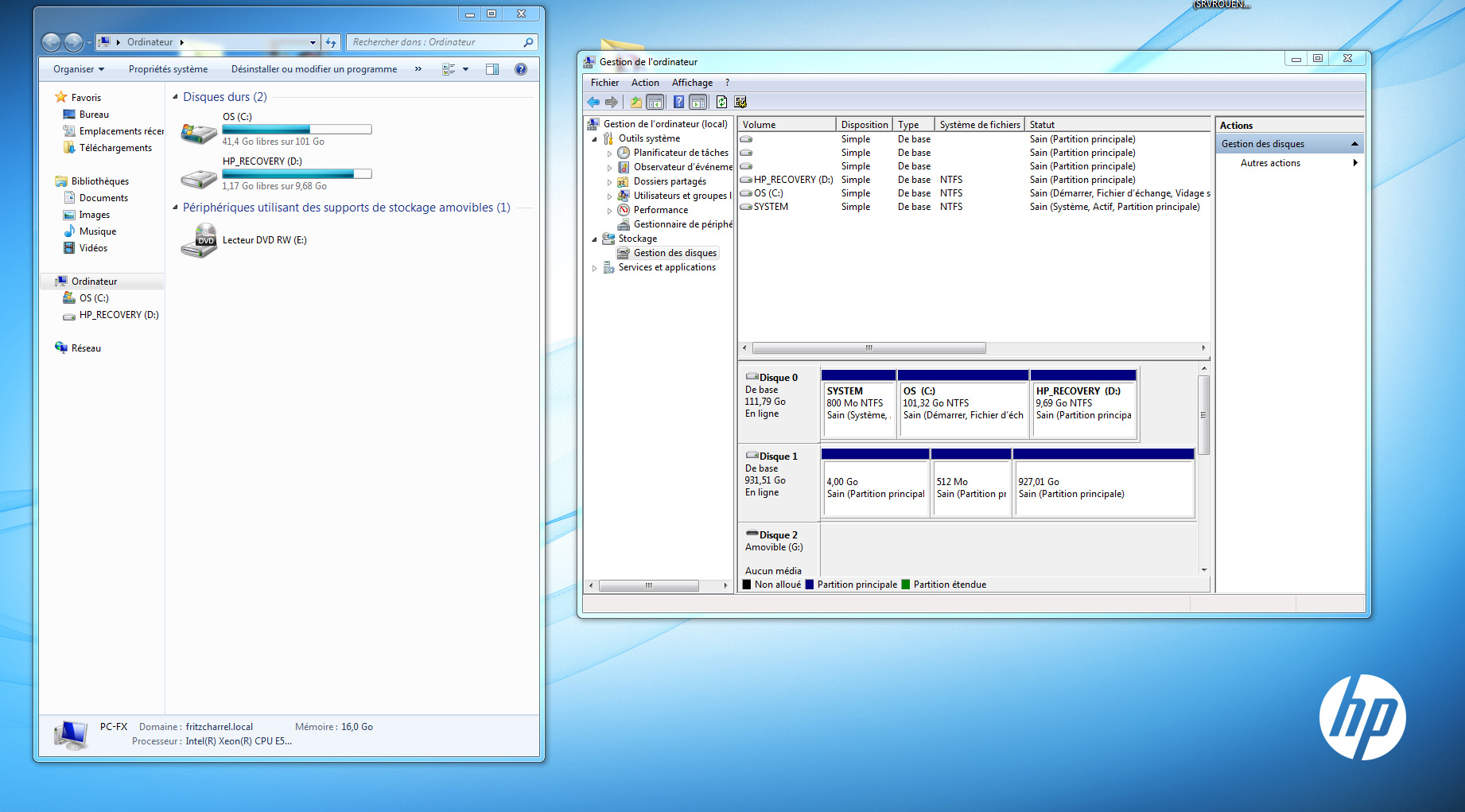Expand Observateur d'événements node
This screenshot has width=1465, height=812.
609,167
